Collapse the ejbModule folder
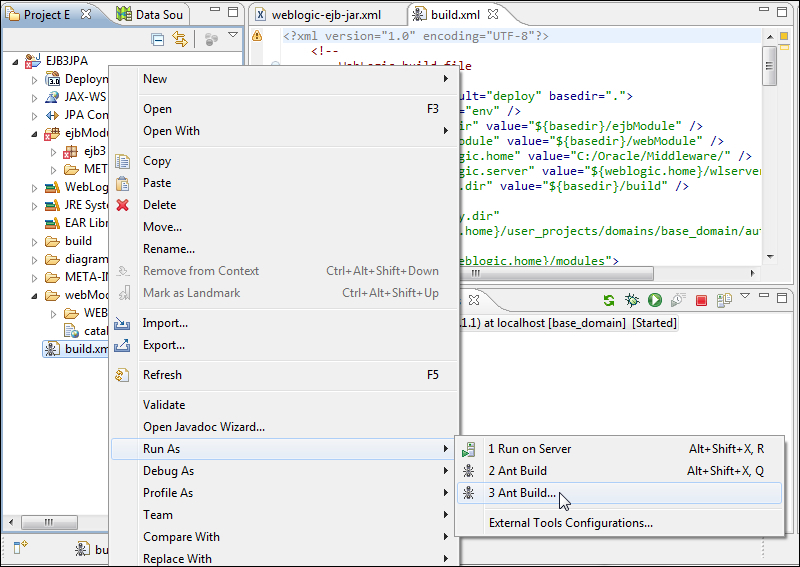 34,134
